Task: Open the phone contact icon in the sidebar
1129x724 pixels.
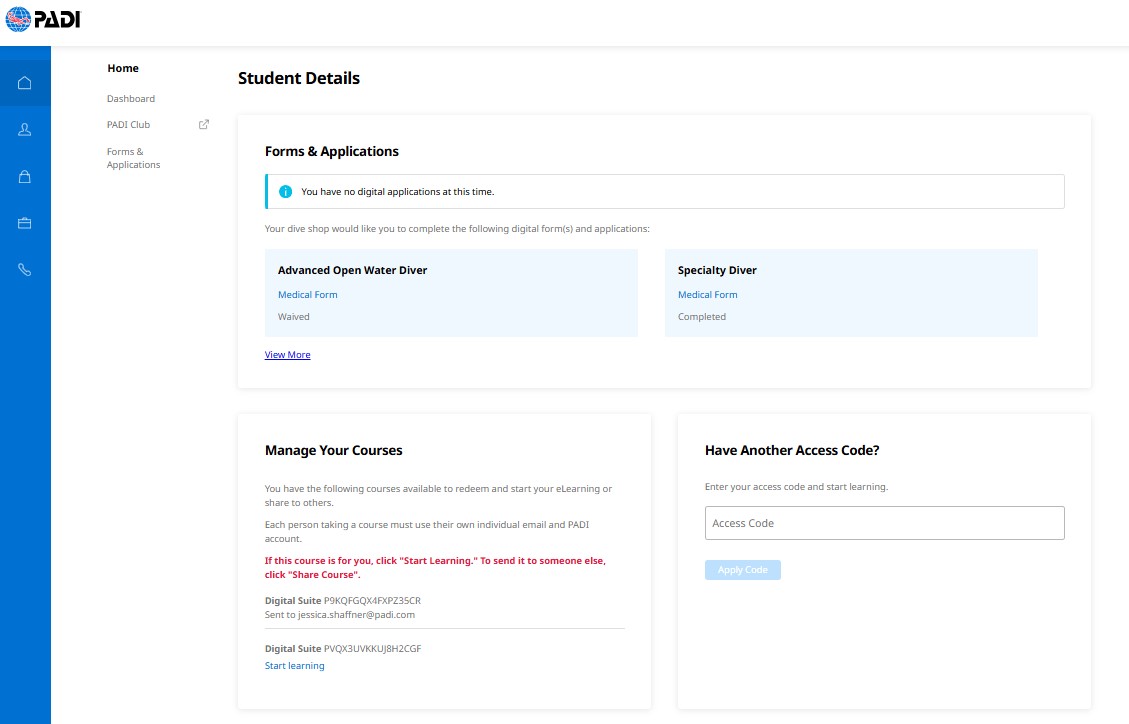Action: click(25, 270)
